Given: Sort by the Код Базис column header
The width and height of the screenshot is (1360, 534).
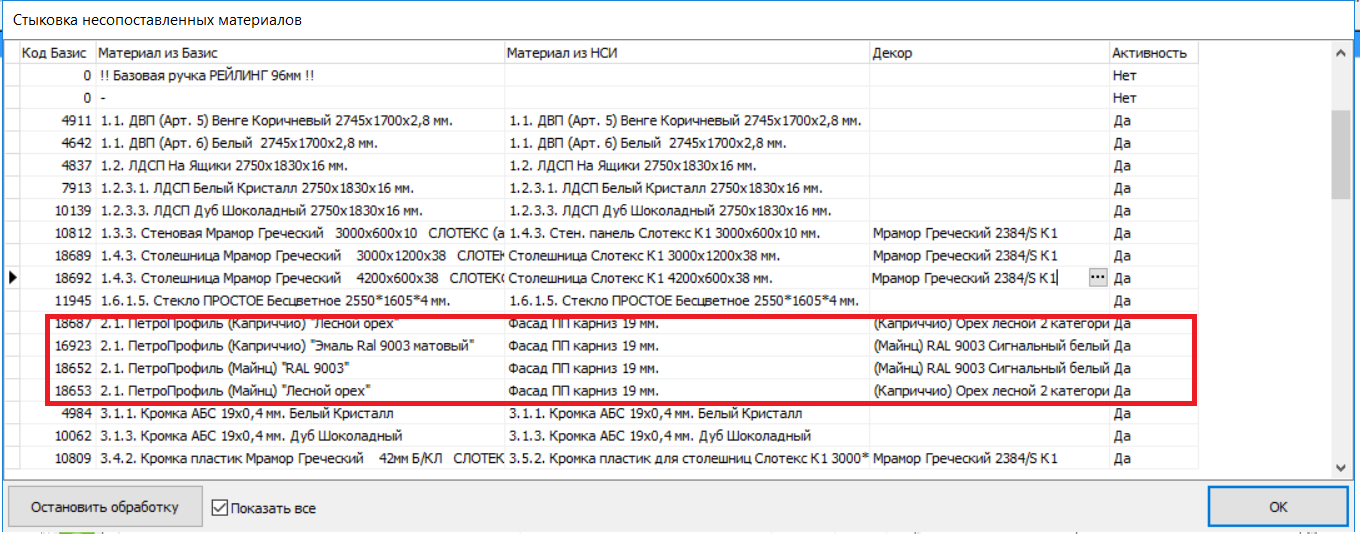Looking at the screenshot, I should click(55, 53).
